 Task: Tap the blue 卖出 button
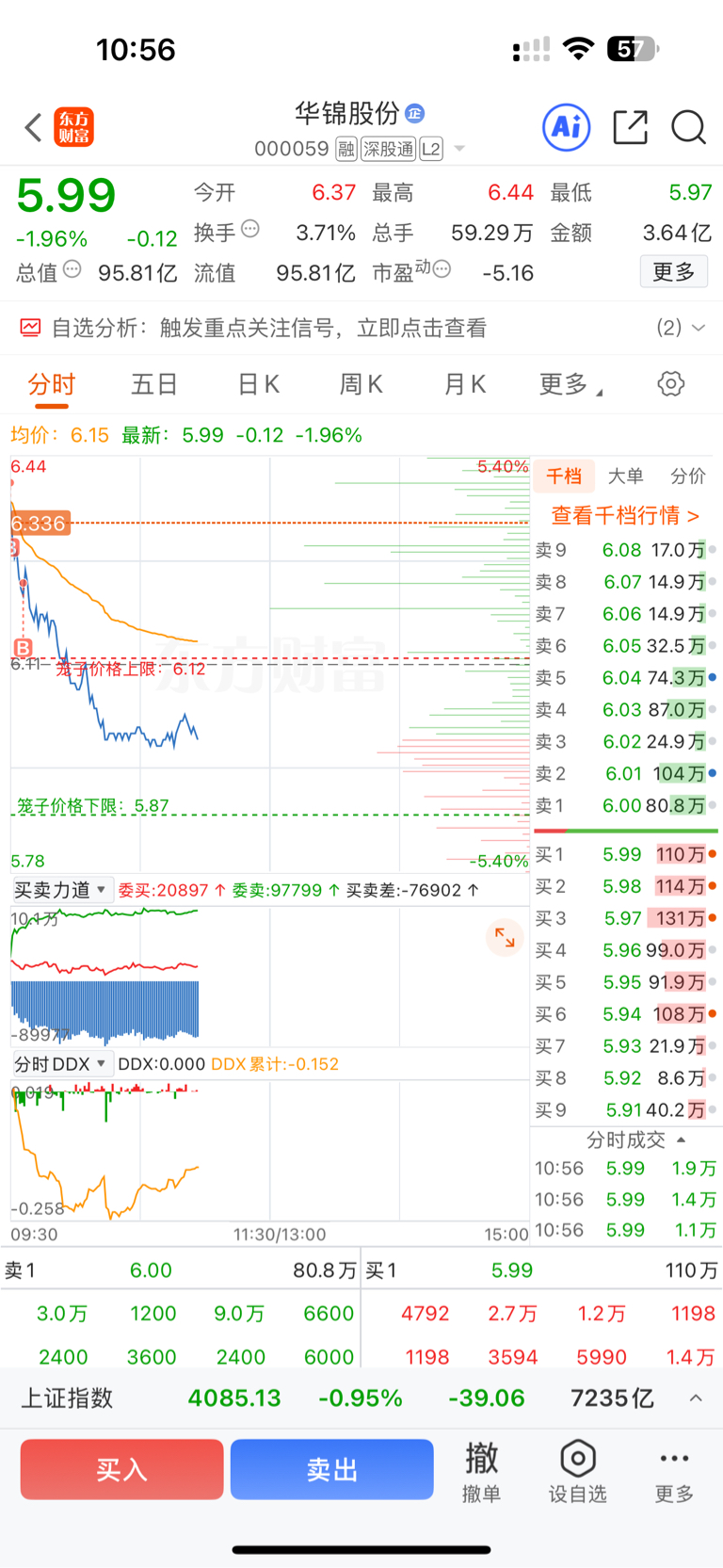click(331, 1469)
